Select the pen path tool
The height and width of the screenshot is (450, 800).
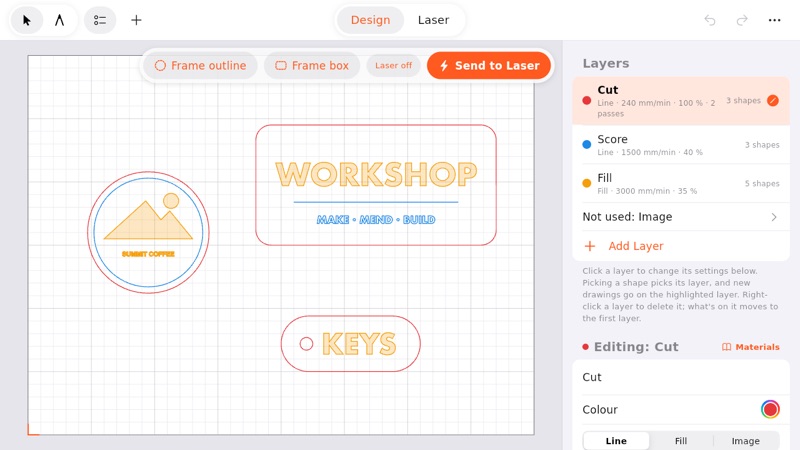click(x=60, y=20)
